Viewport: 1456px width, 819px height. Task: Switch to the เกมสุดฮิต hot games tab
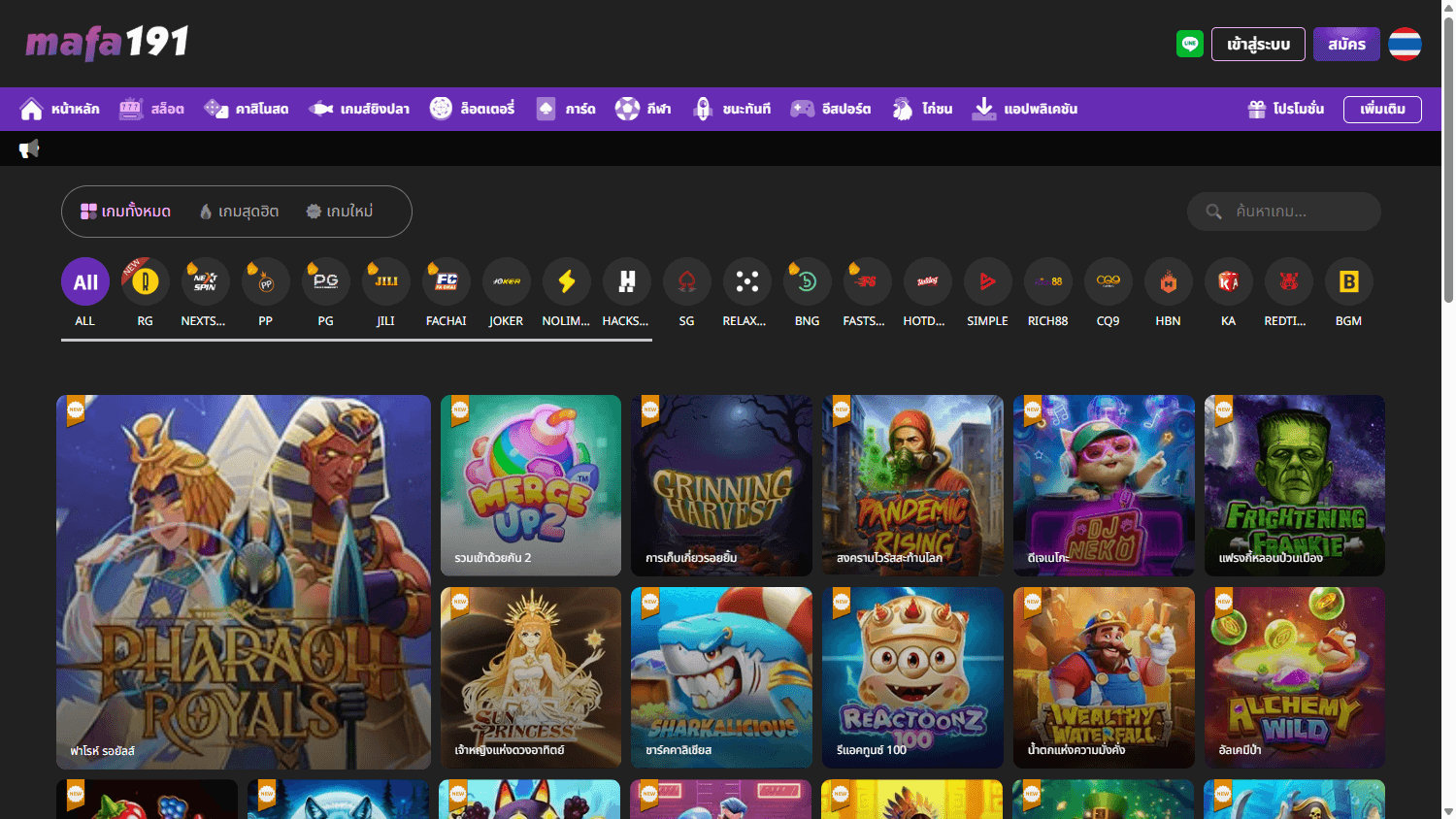(237, 211)
